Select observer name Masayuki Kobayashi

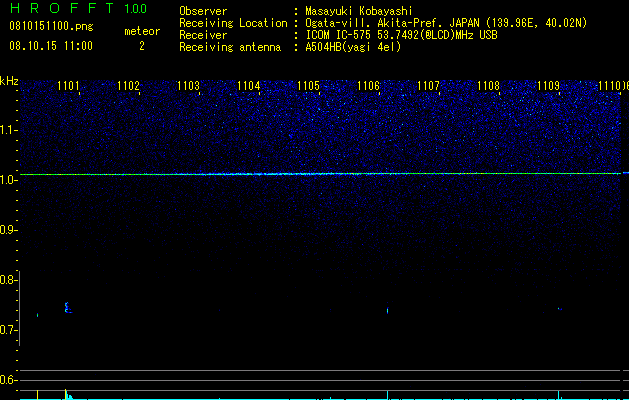[359, 11]
